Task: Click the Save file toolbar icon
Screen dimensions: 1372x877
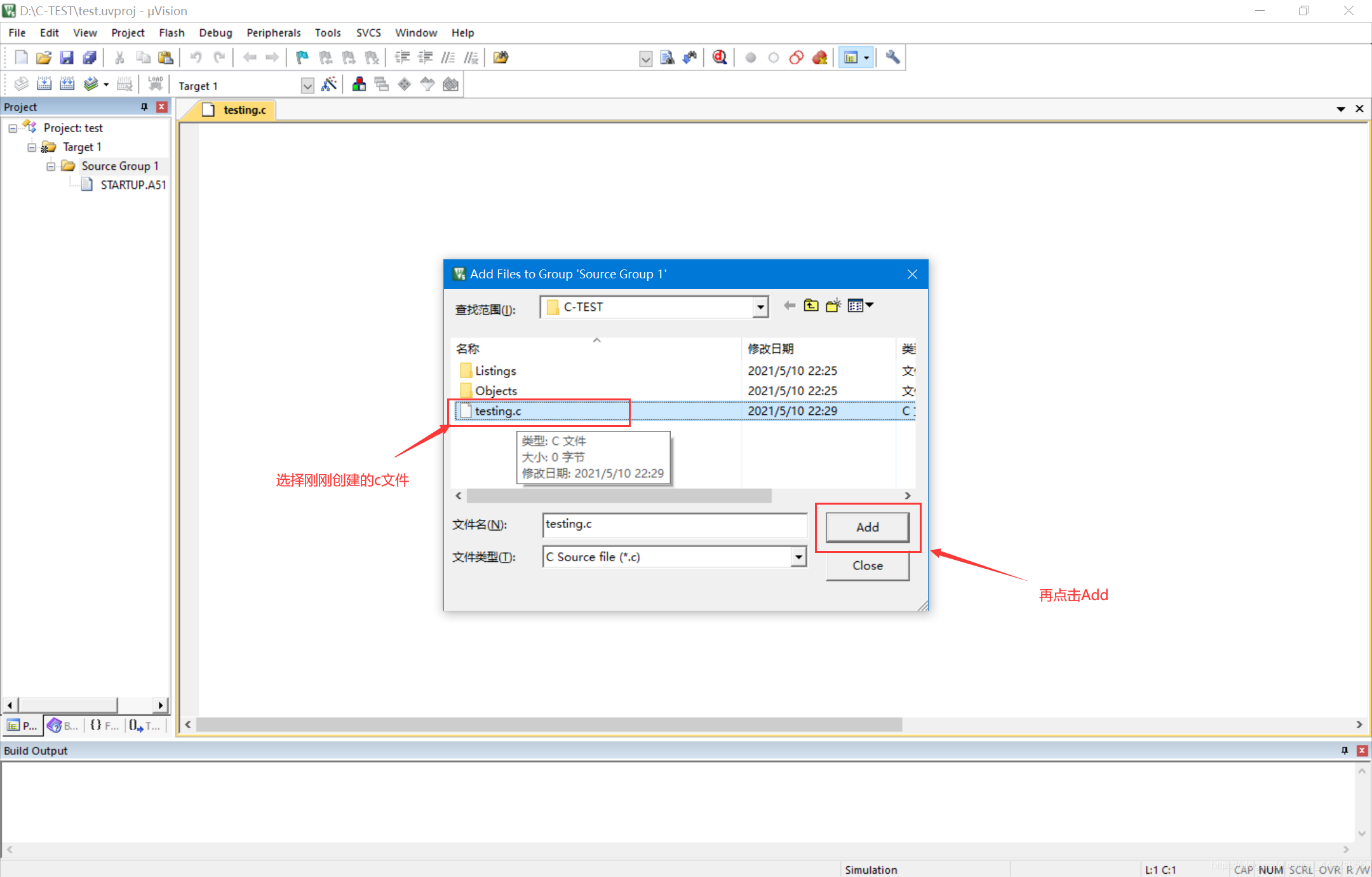Action: 67,58
